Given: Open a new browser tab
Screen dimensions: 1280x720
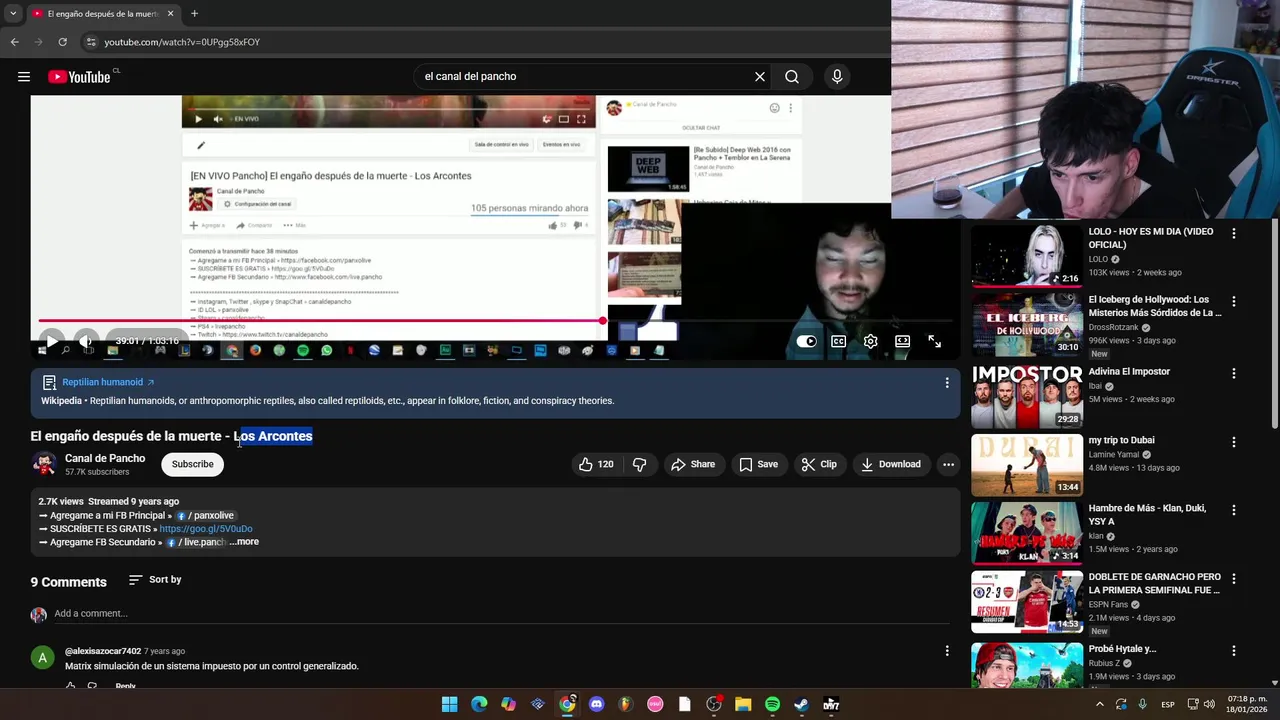Looking at the screenshot, I should point(194,14).
